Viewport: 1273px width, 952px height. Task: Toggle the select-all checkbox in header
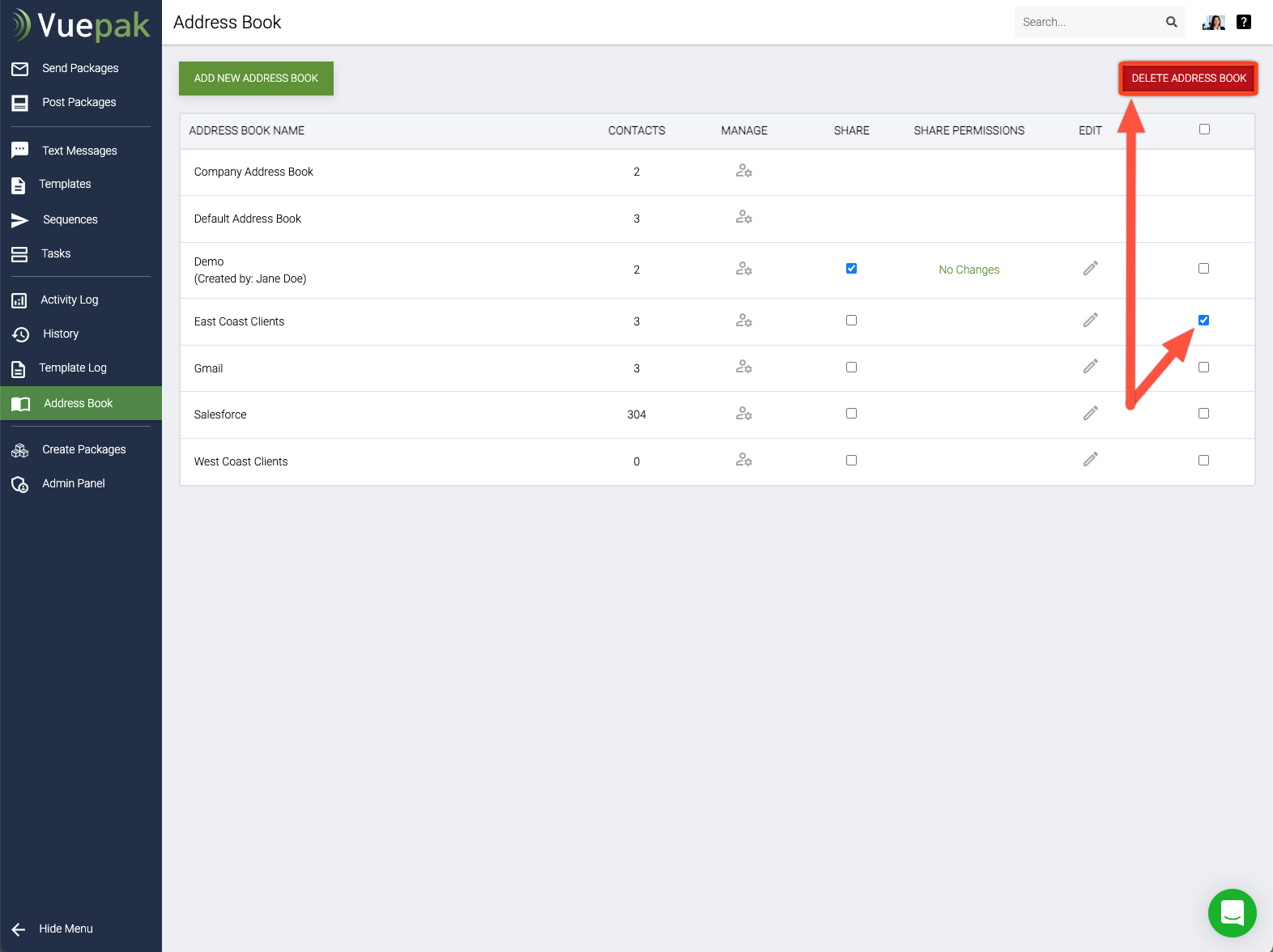click(x=1204, y=130)
